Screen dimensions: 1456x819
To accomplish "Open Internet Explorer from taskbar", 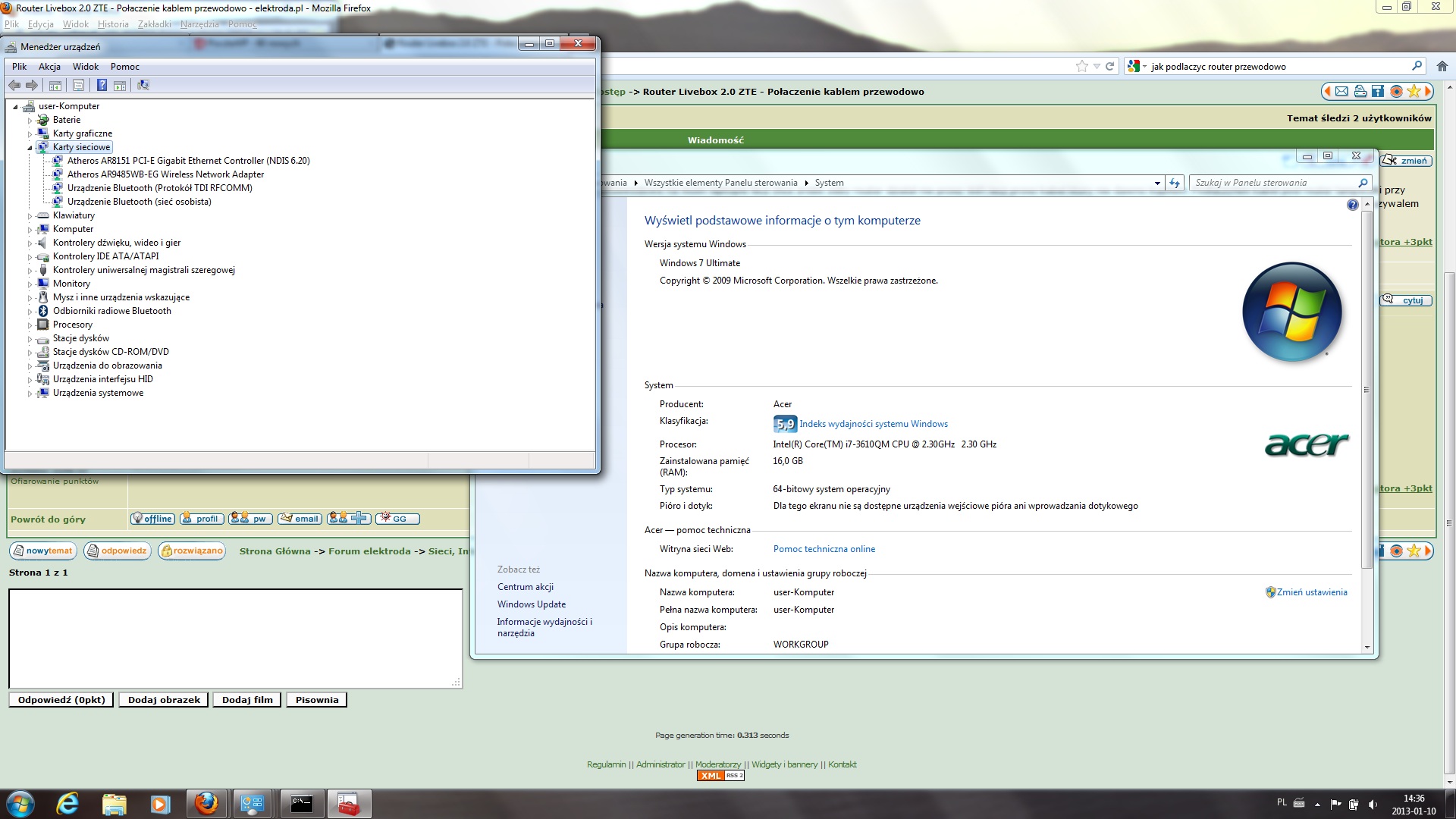I will coord(67,803).
